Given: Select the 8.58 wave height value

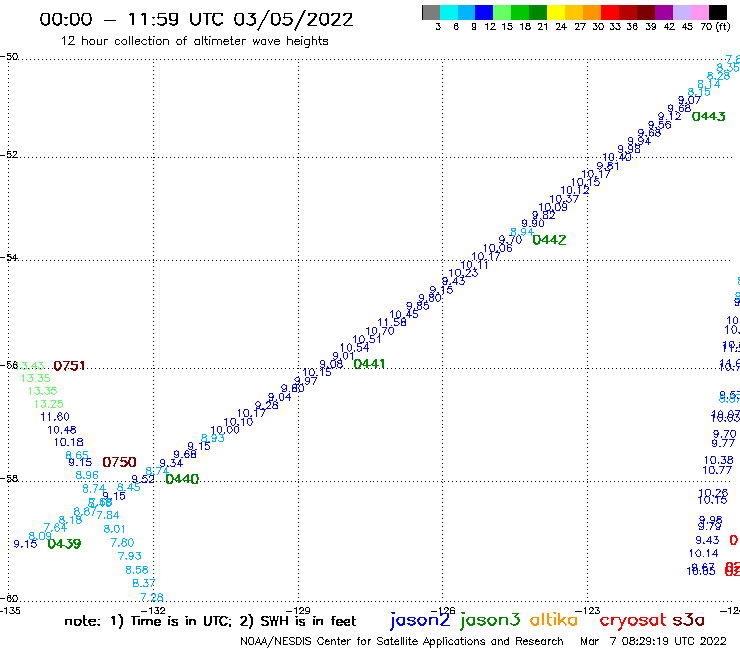Looking at the screenshot, I should [137, 570].
